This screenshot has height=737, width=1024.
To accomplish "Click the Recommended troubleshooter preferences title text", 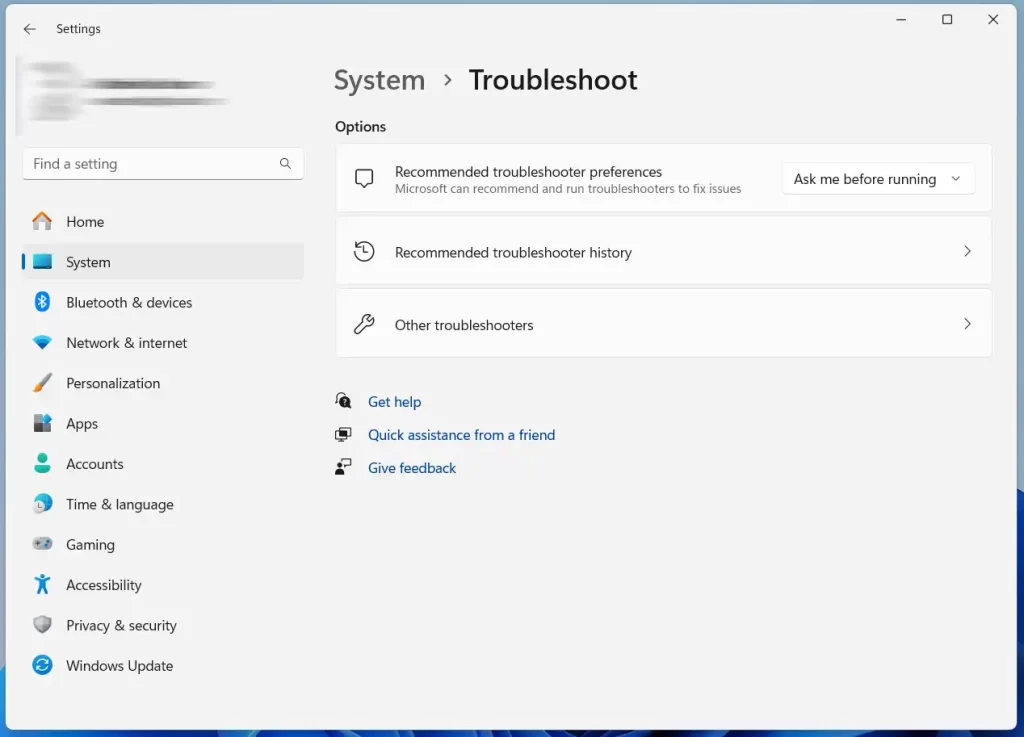I will pos(528,172).
